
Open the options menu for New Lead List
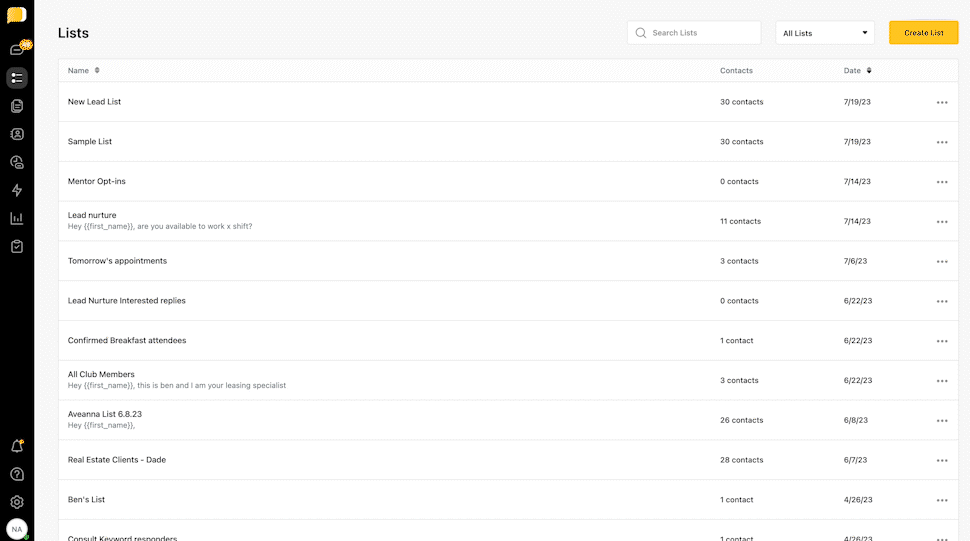pos(942,102)
